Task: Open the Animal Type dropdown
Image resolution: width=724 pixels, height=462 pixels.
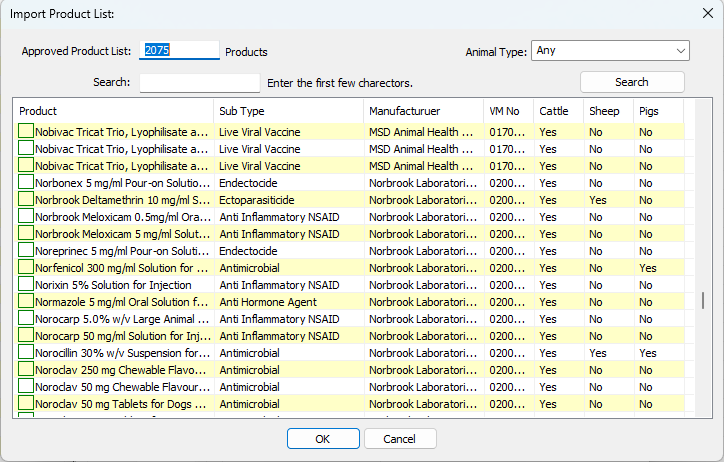Action: [610, 51]
